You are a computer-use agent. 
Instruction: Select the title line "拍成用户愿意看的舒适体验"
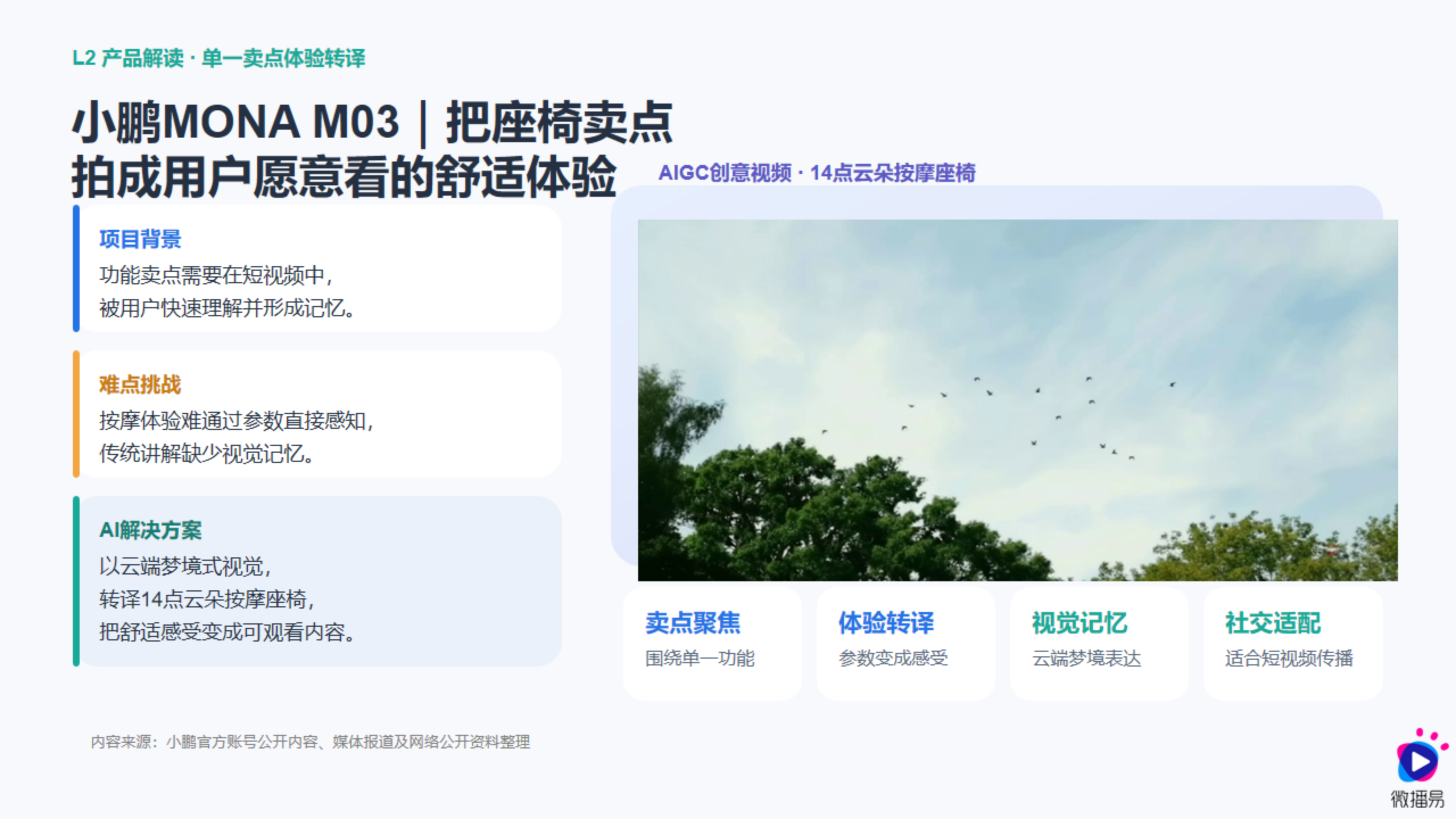(344, 176)
